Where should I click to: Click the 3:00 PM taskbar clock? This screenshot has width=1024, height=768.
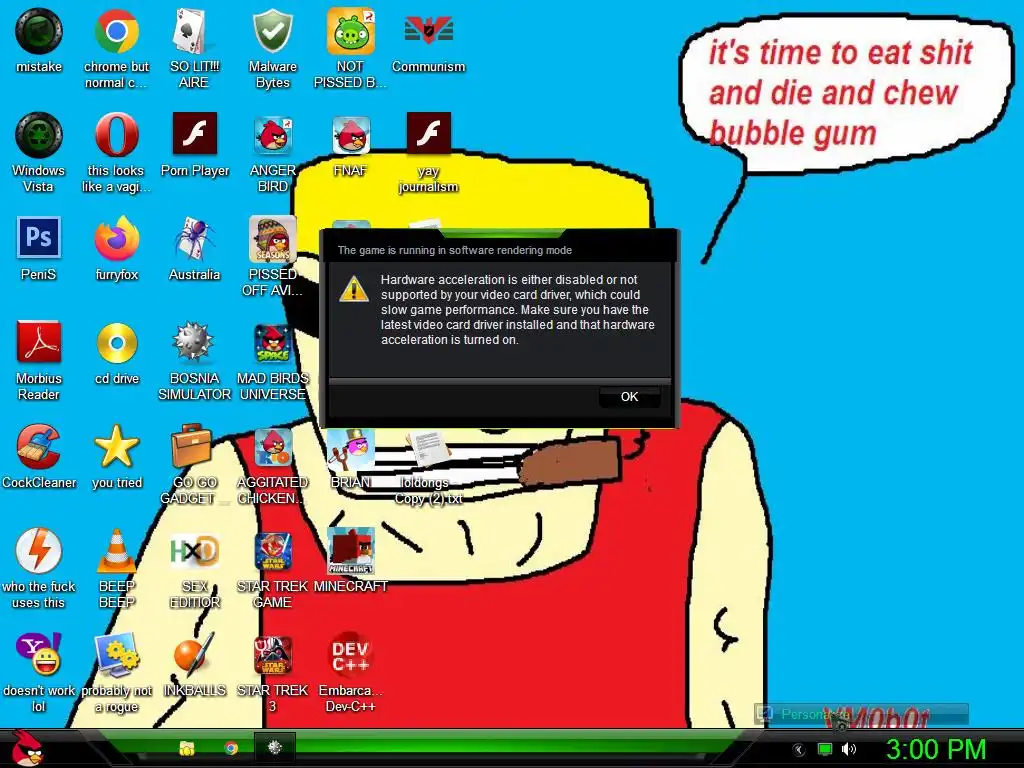[x=936, y=749]
